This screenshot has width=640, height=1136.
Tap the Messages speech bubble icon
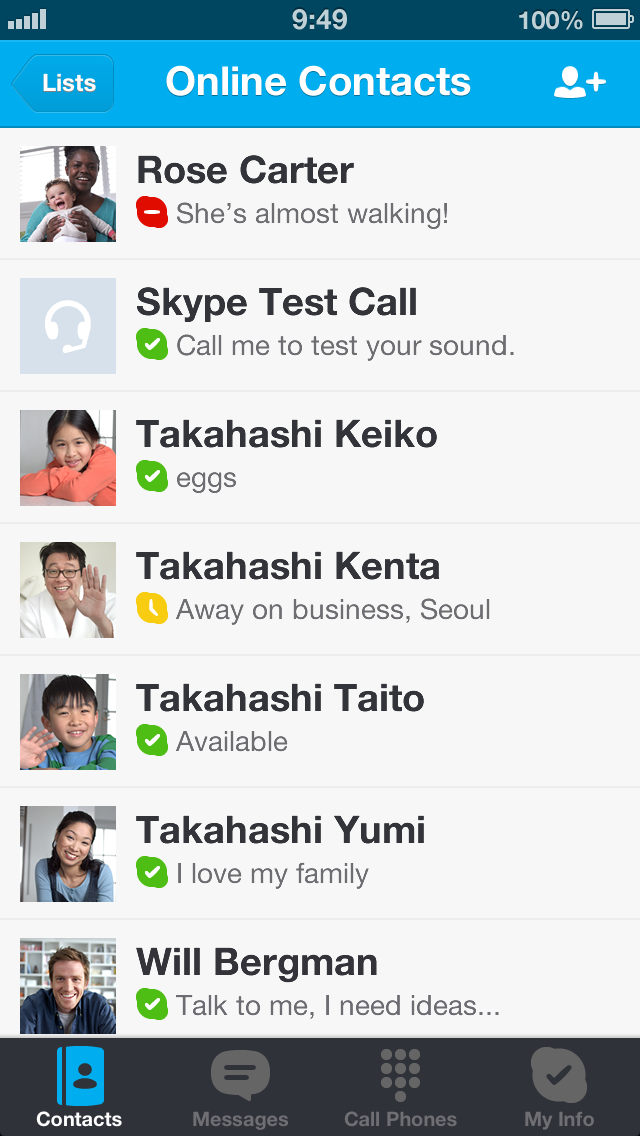(x=240, y=1075)
